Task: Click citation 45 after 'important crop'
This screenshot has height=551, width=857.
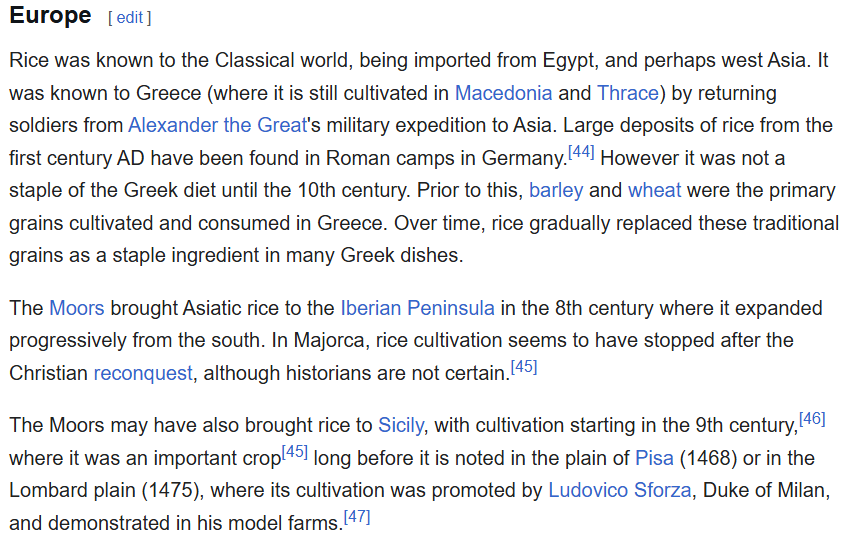Action: coord(295,452)
